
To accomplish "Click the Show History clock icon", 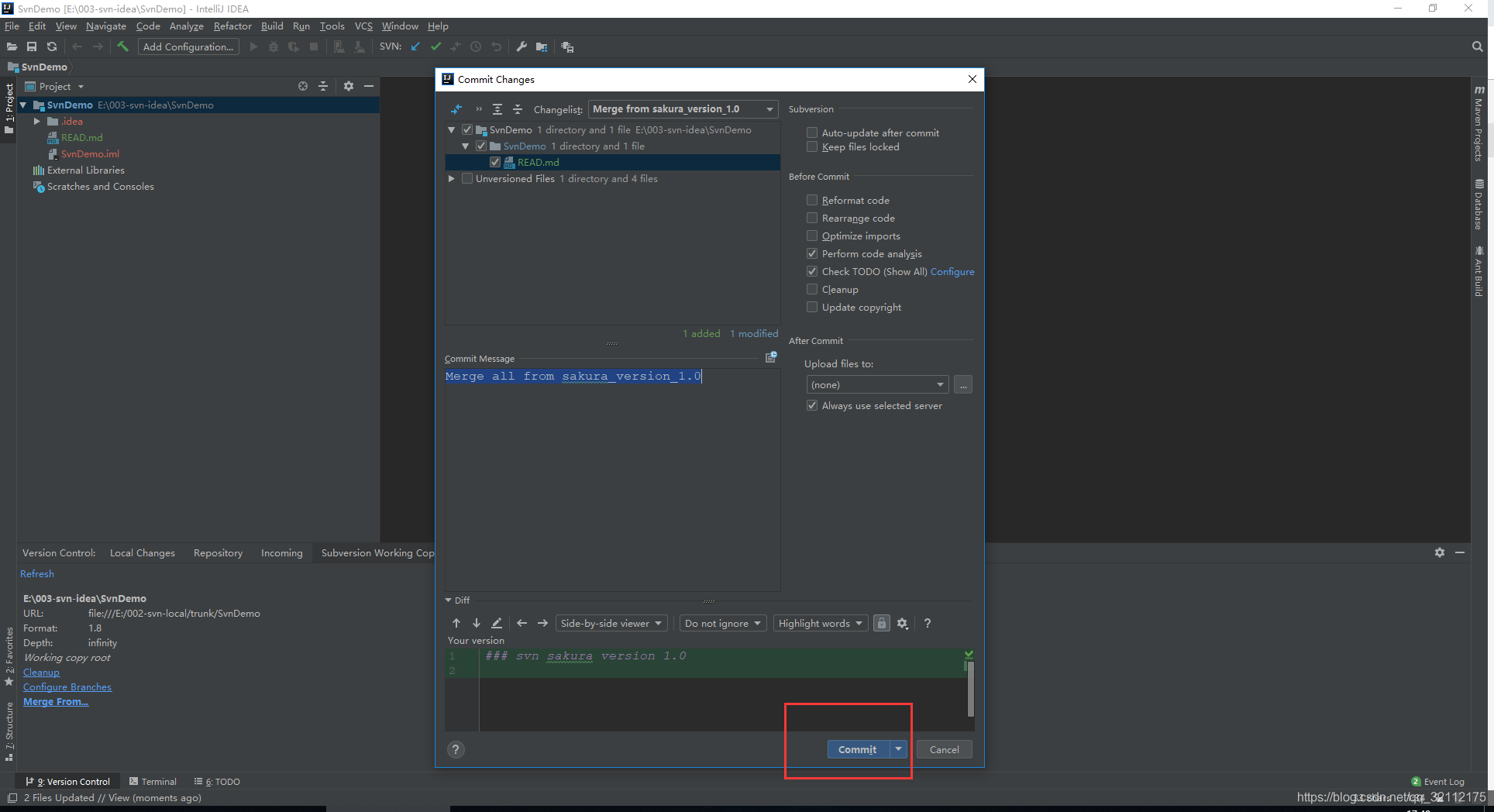I will [476, 46].
